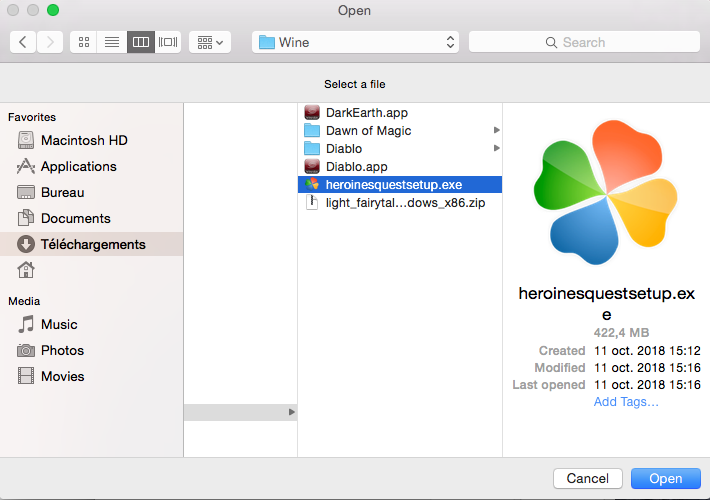
Task: Click the Movies film strip icon
Action: coord(26,376)
